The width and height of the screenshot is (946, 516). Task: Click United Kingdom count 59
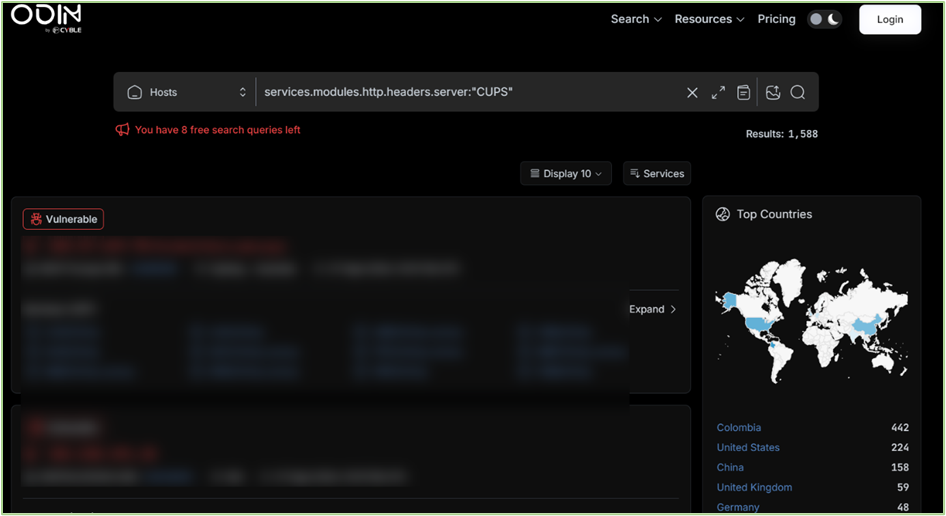(903, 487)
